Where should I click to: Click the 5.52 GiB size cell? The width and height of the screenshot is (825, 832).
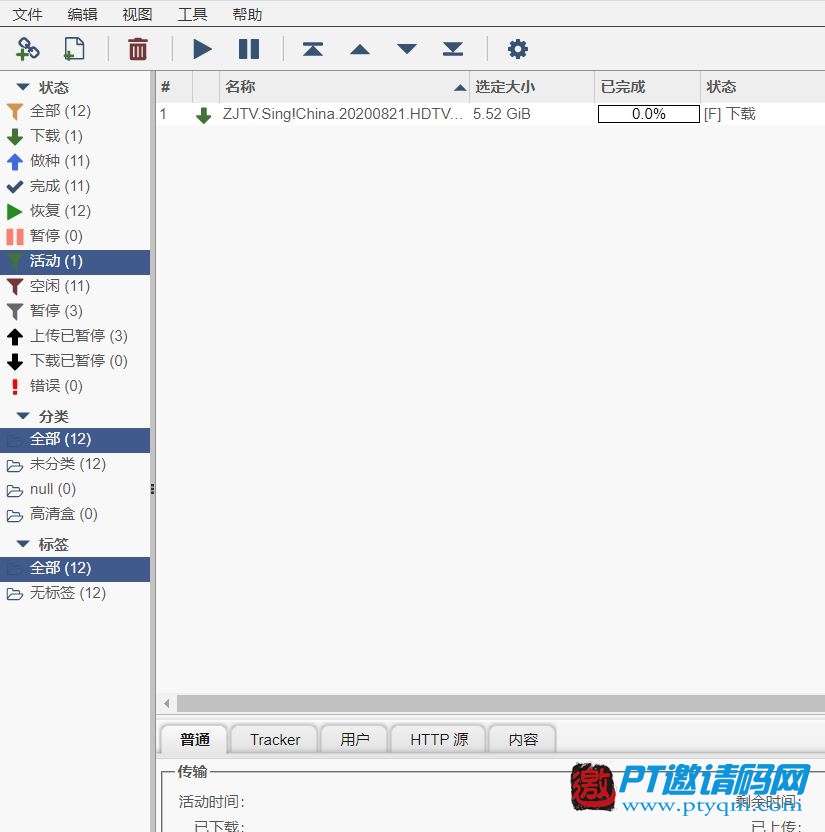tap(501, 114)
